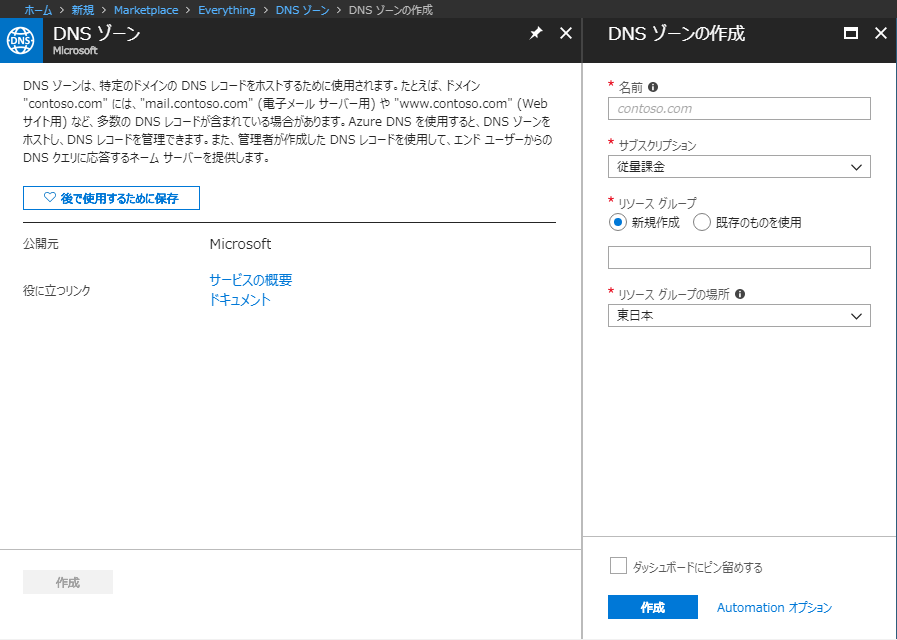Show info tooltip for リソース グループの場所
Viewport: 897px width, 640px height.
(x=740, y=294)
